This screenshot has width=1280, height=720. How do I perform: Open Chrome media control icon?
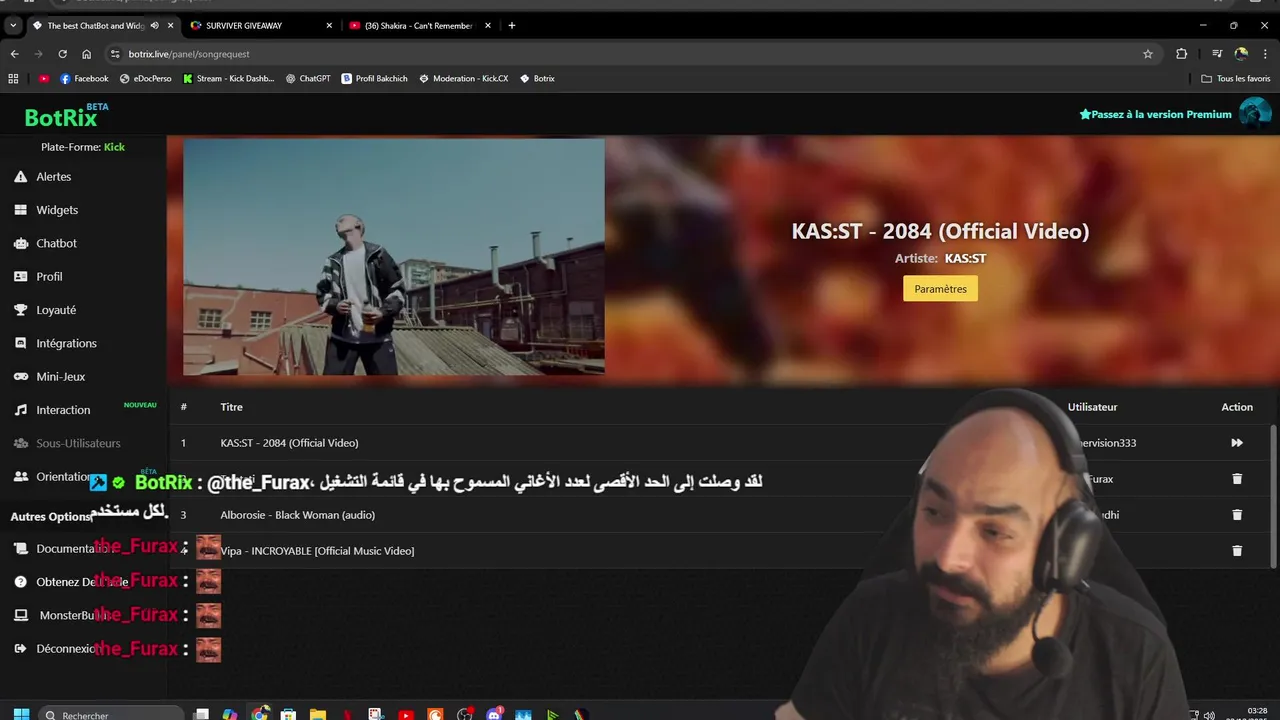[1217, 54]
